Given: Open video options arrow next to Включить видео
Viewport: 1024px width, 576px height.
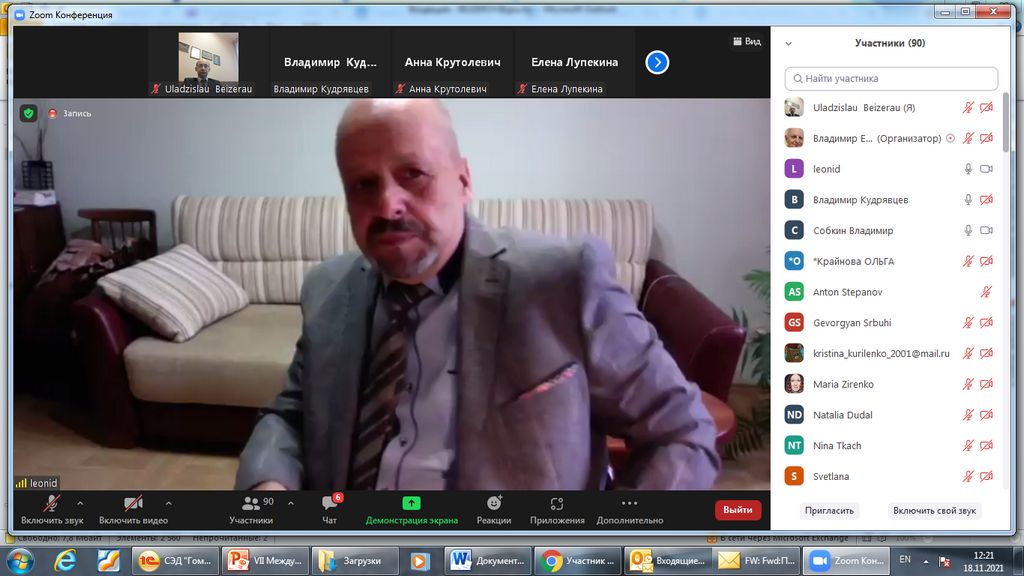Looking at the screenshot, I should pos(168,504).
